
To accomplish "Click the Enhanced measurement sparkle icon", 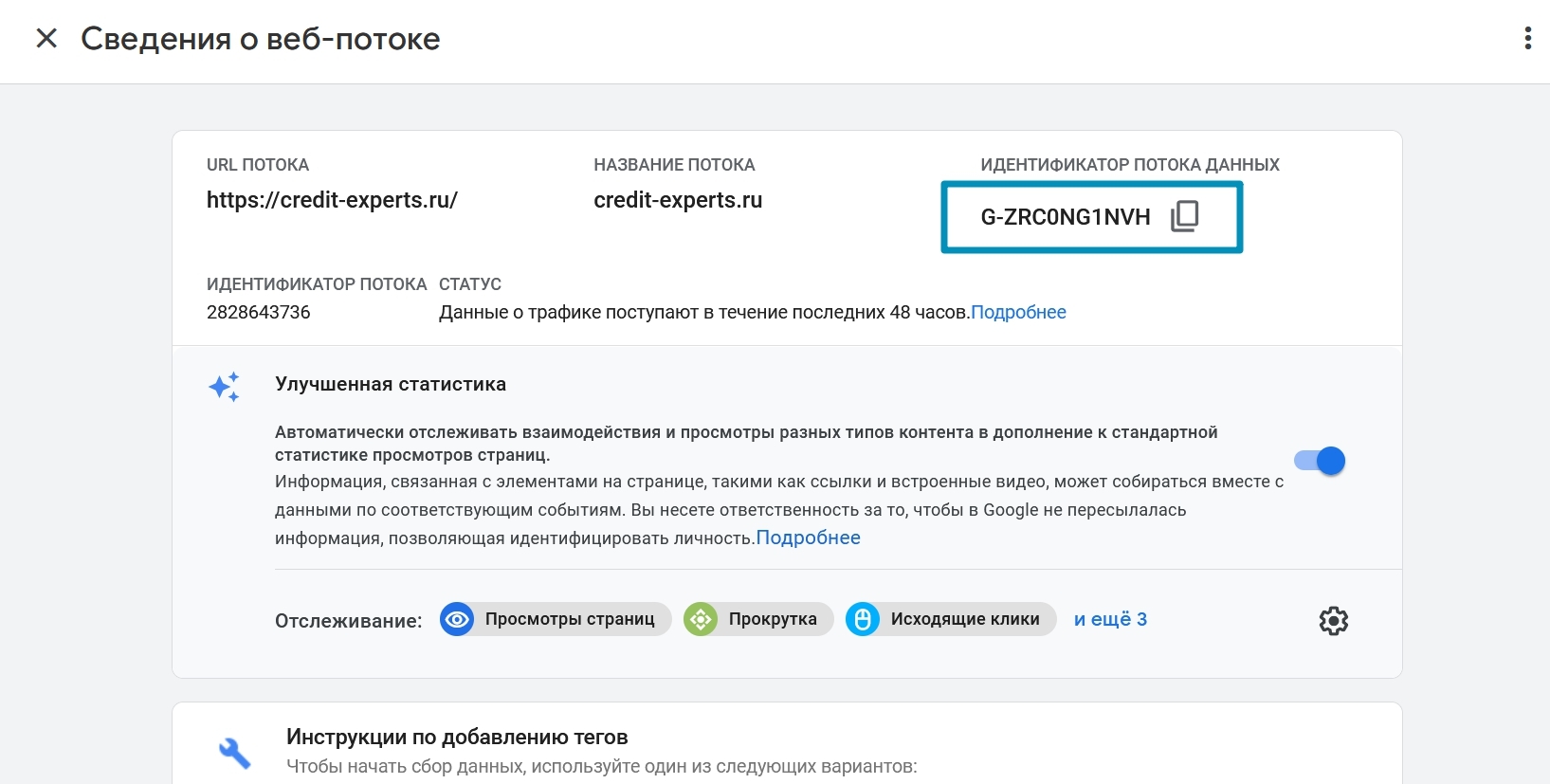I will 225,387.
